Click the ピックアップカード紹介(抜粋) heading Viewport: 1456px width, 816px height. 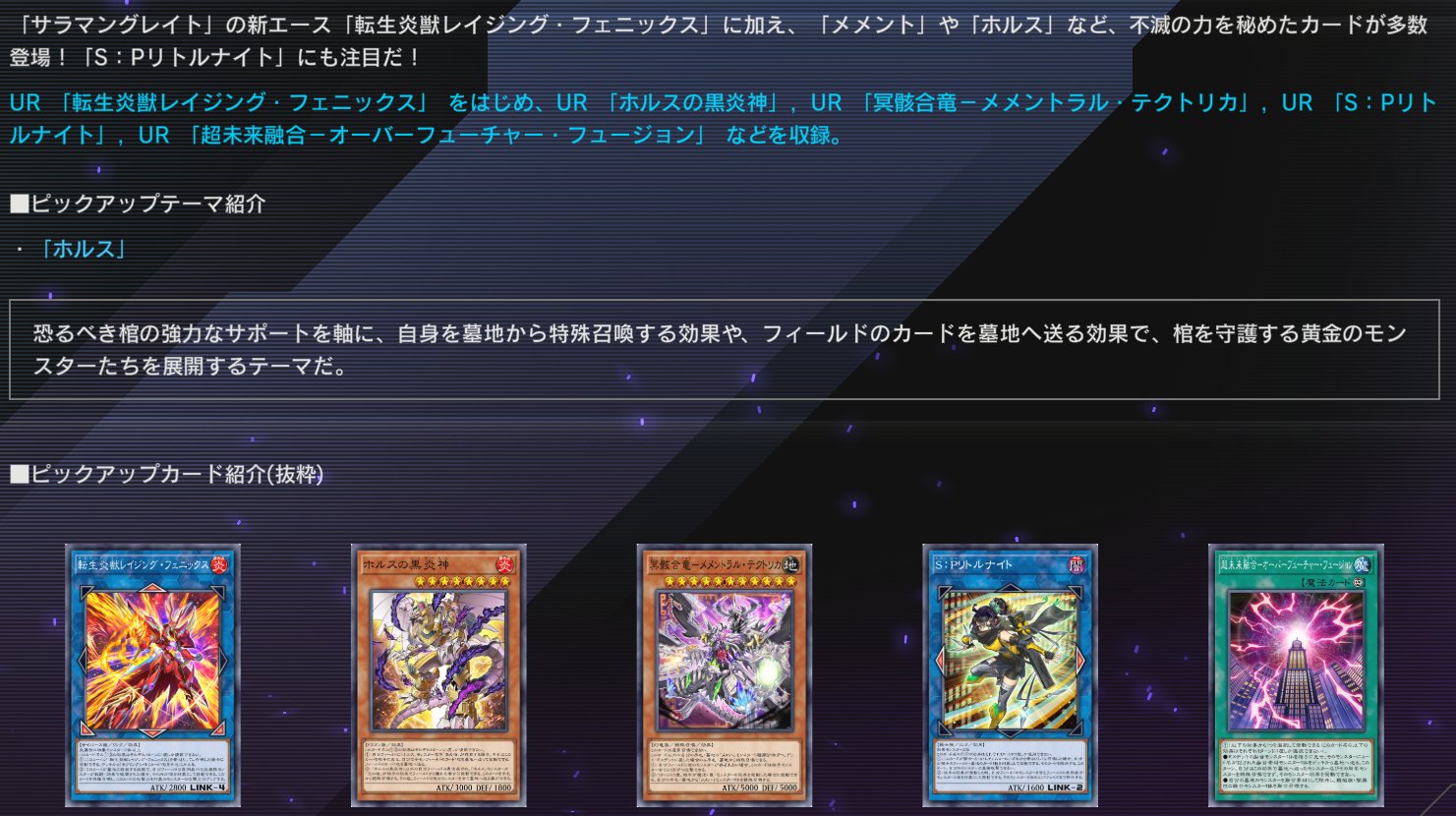tap(167, 474)
